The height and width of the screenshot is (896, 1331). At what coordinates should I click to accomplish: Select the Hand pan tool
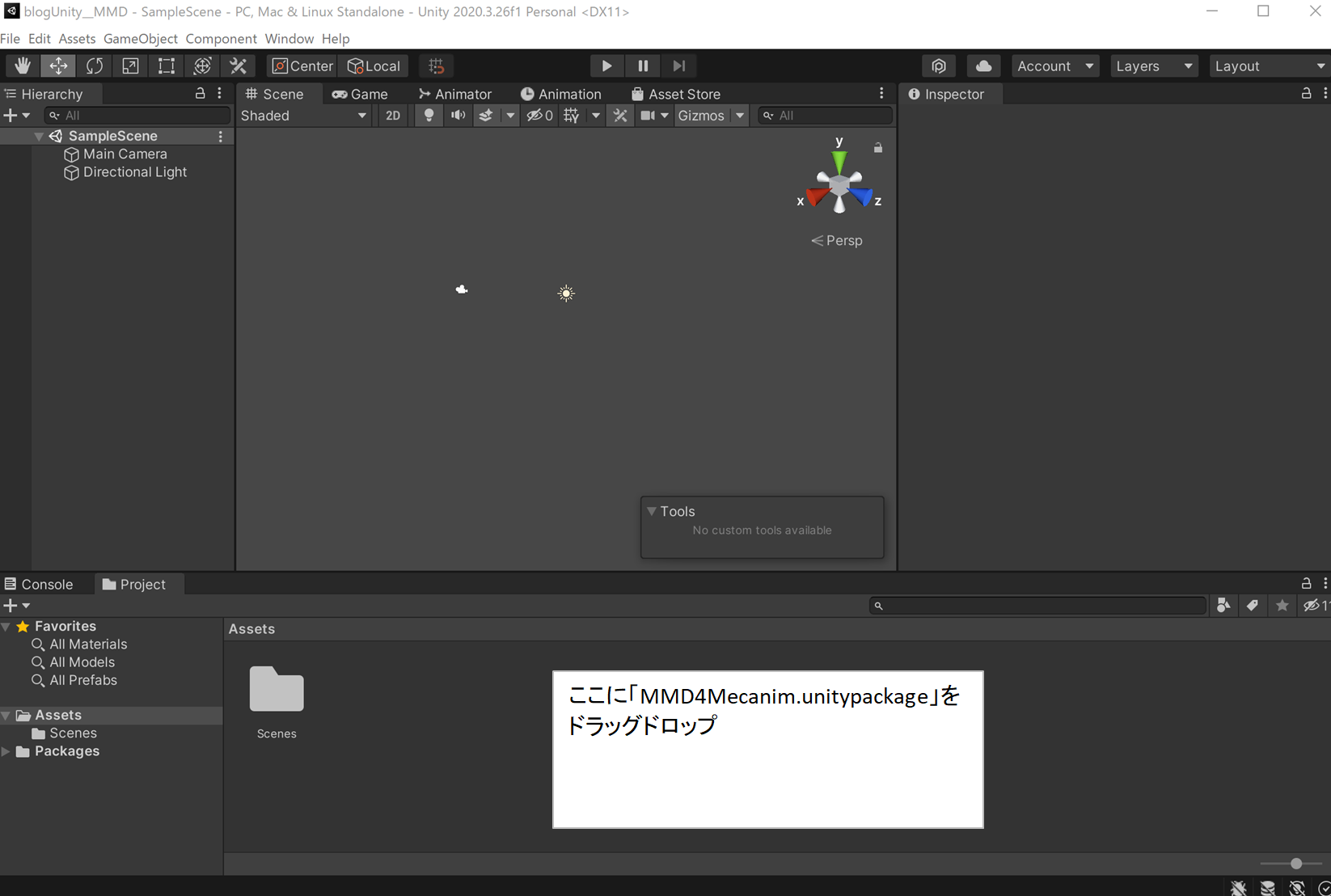pos(22,66)
